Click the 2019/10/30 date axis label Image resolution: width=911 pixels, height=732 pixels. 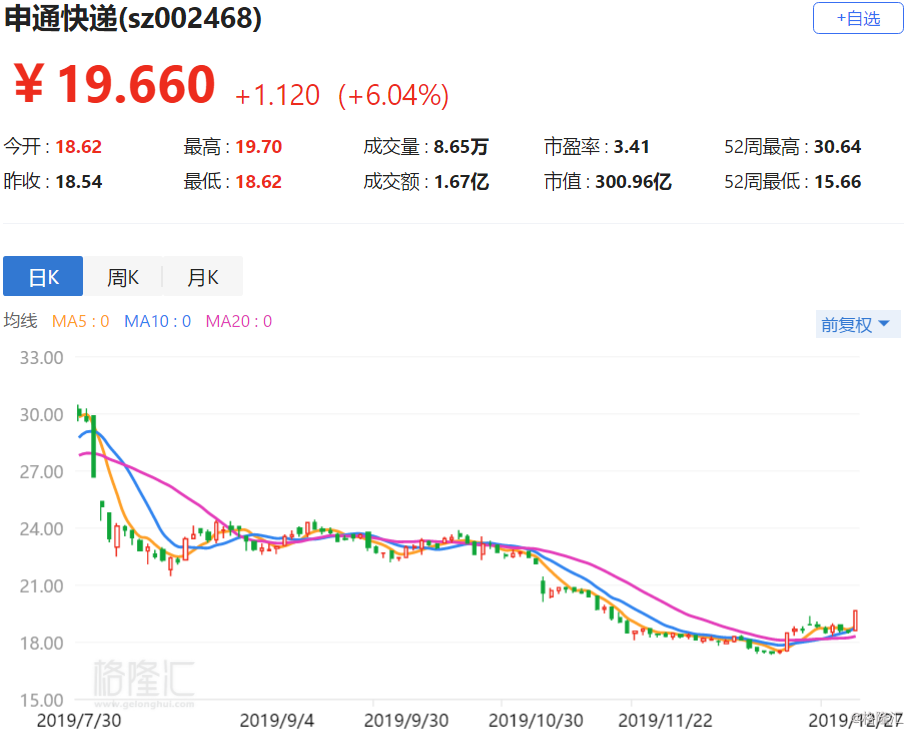(536, 720)
